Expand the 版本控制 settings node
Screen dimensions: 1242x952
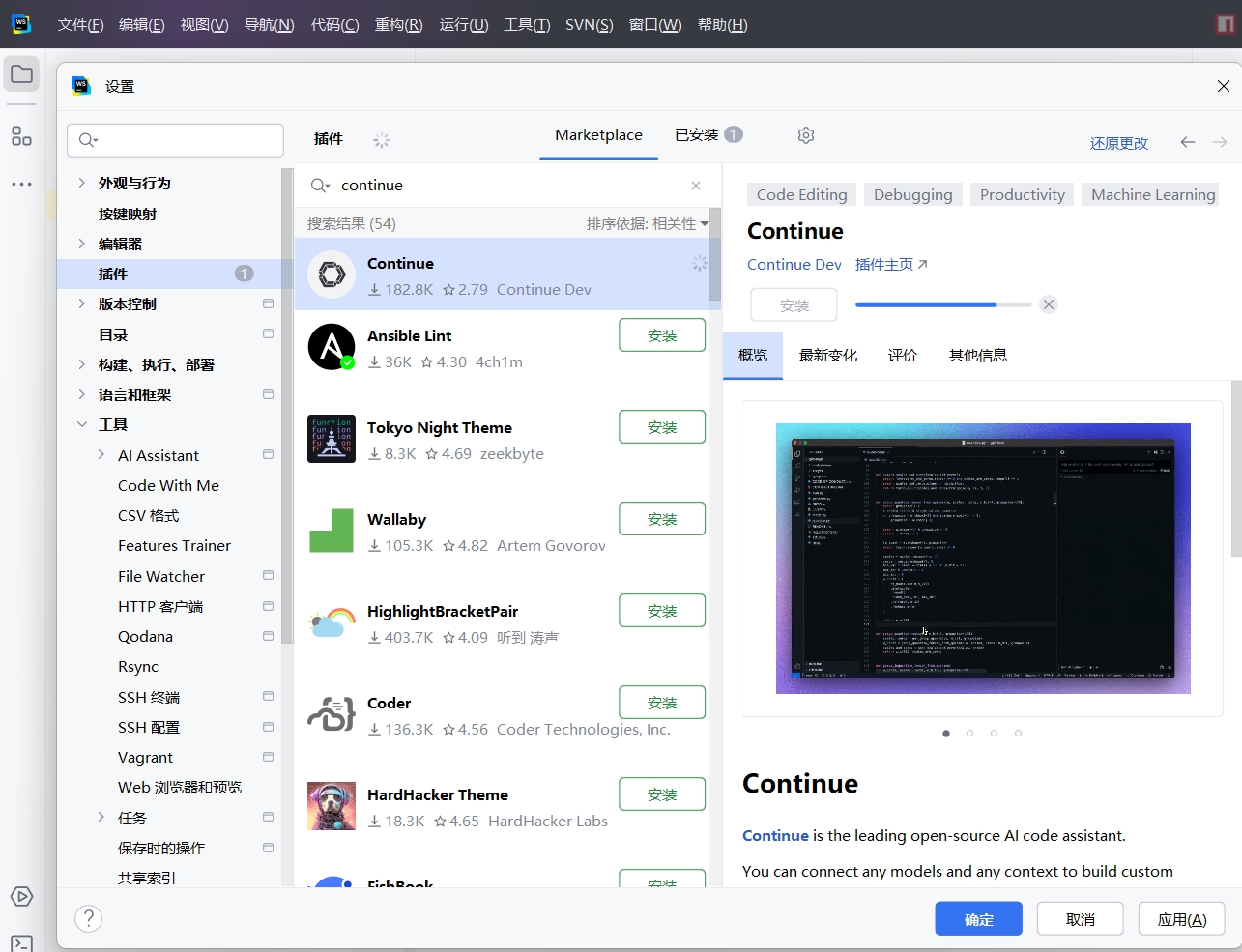tap(82, 303)
